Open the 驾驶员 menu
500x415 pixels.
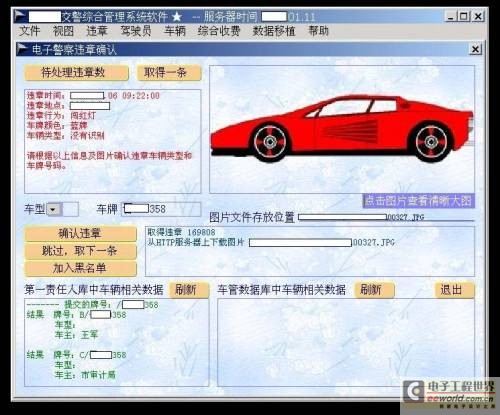[136, 31]
